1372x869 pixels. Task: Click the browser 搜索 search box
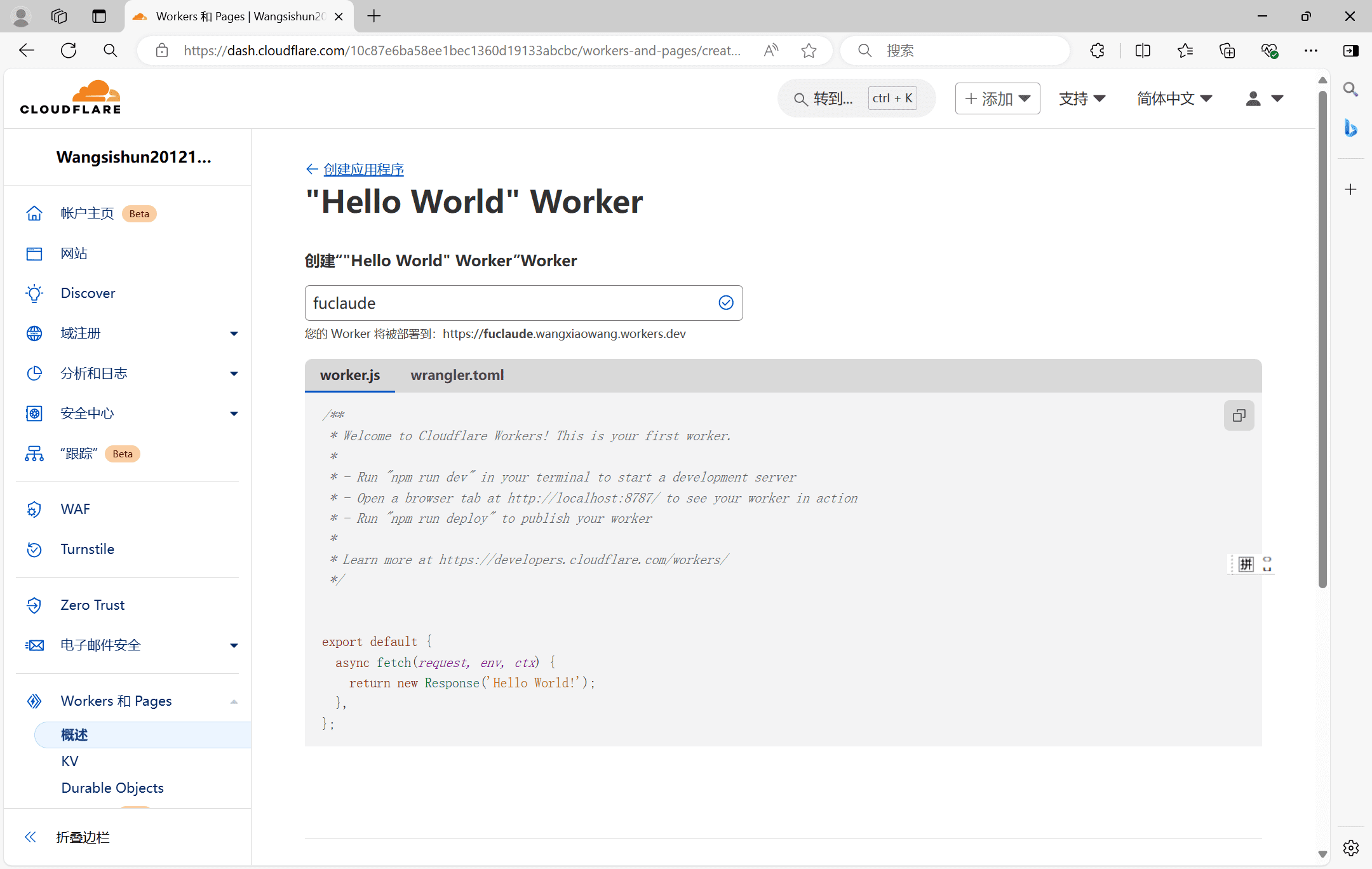(955, 51)
